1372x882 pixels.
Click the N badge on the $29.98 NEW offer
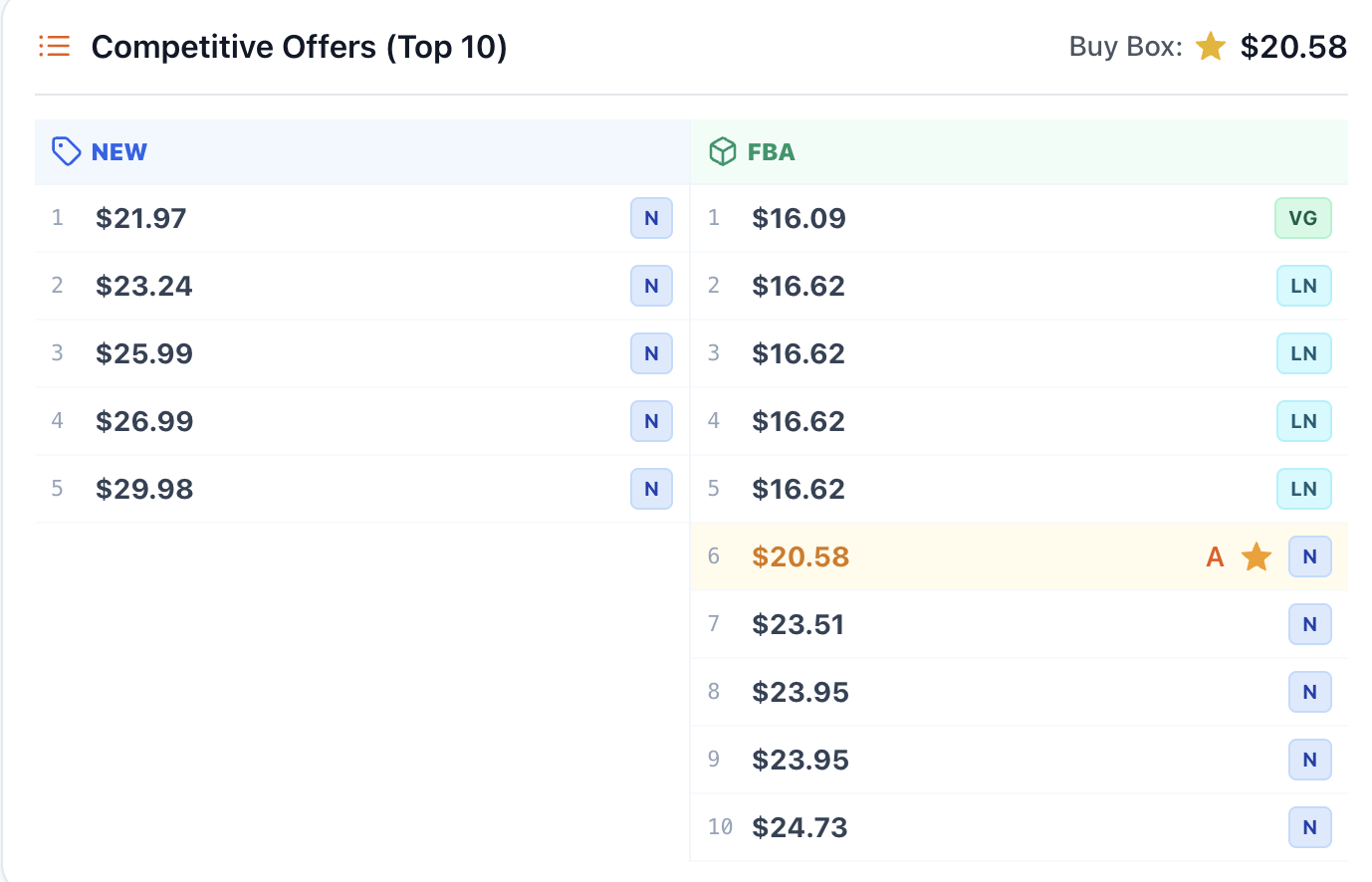point(651,489)
